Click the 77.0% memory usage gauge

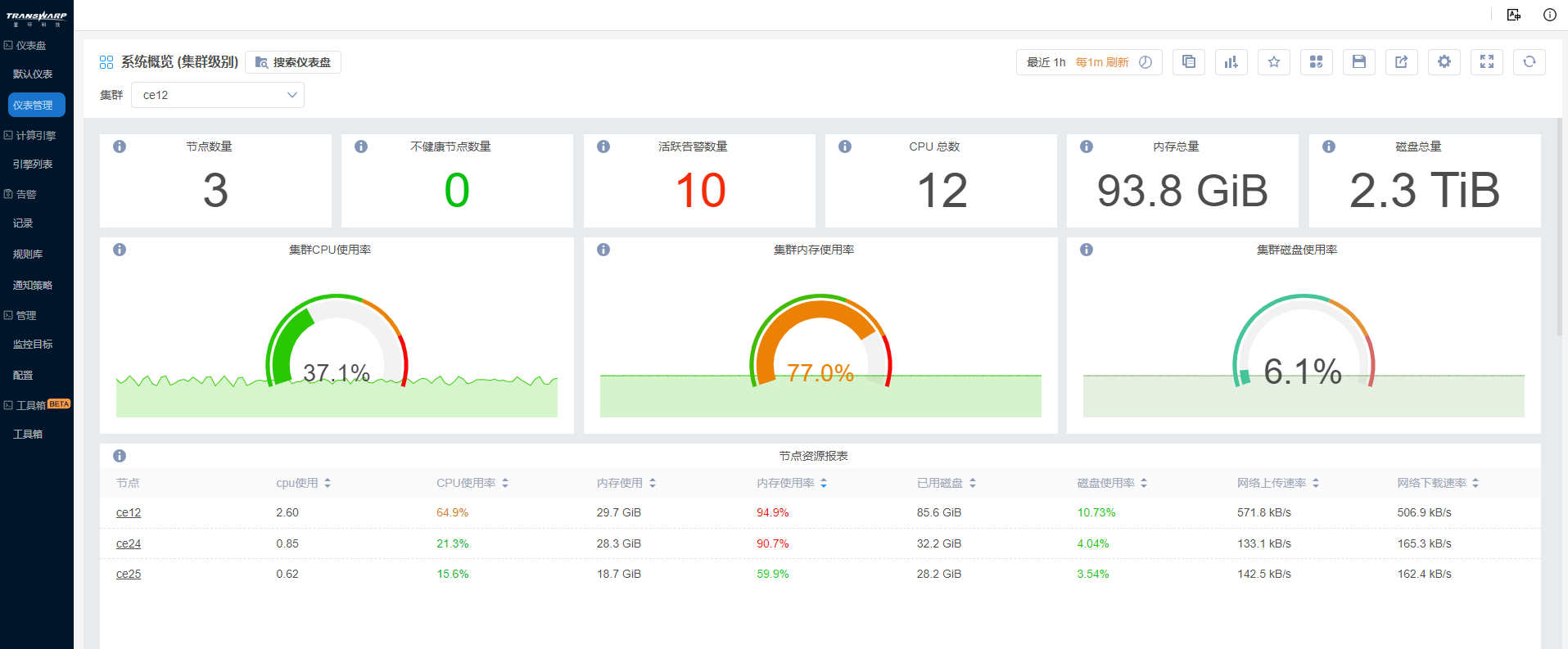coord(820,340)
